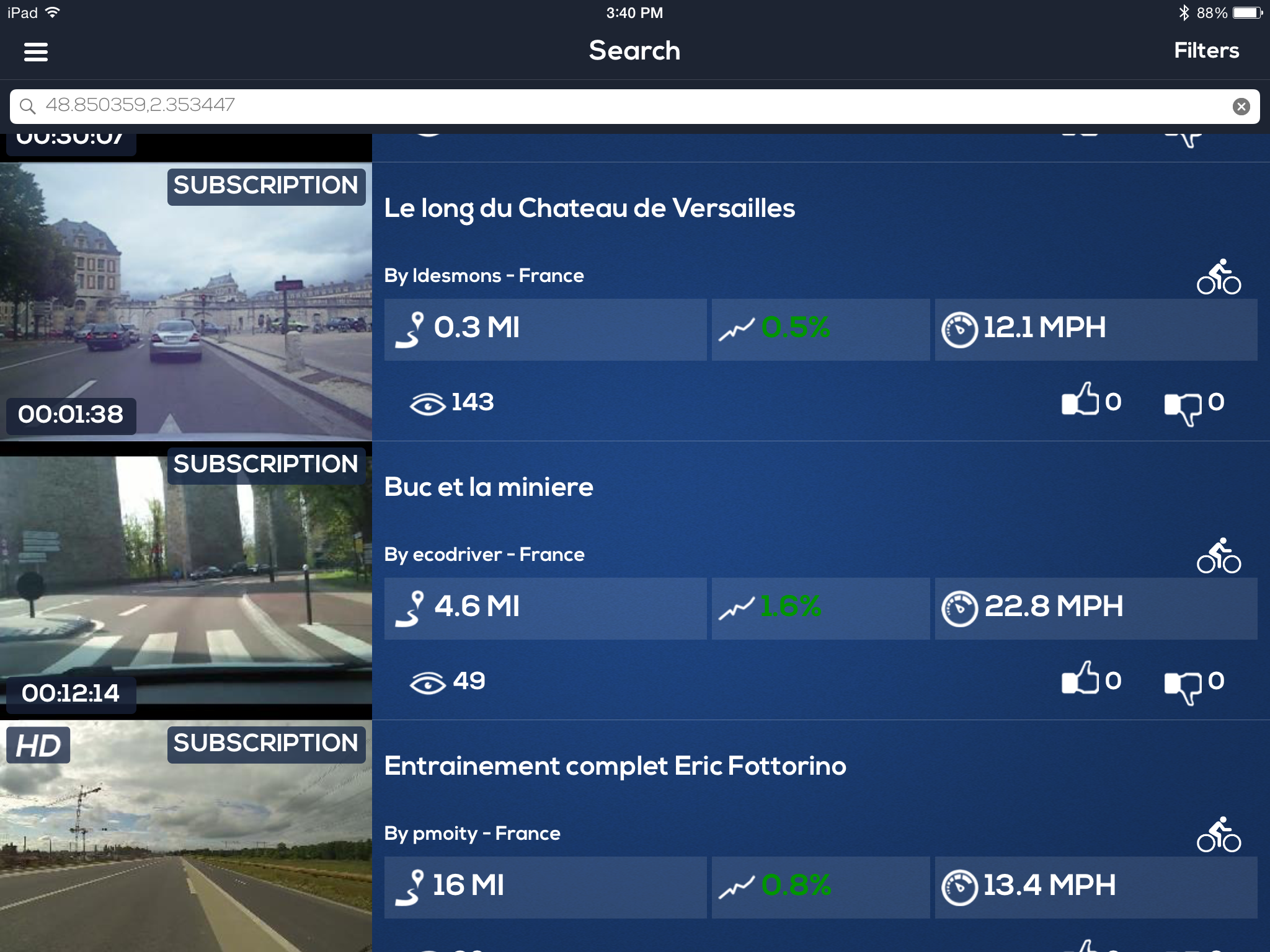Tap distance route icon beside 0.3 MI

coord(410,330)
